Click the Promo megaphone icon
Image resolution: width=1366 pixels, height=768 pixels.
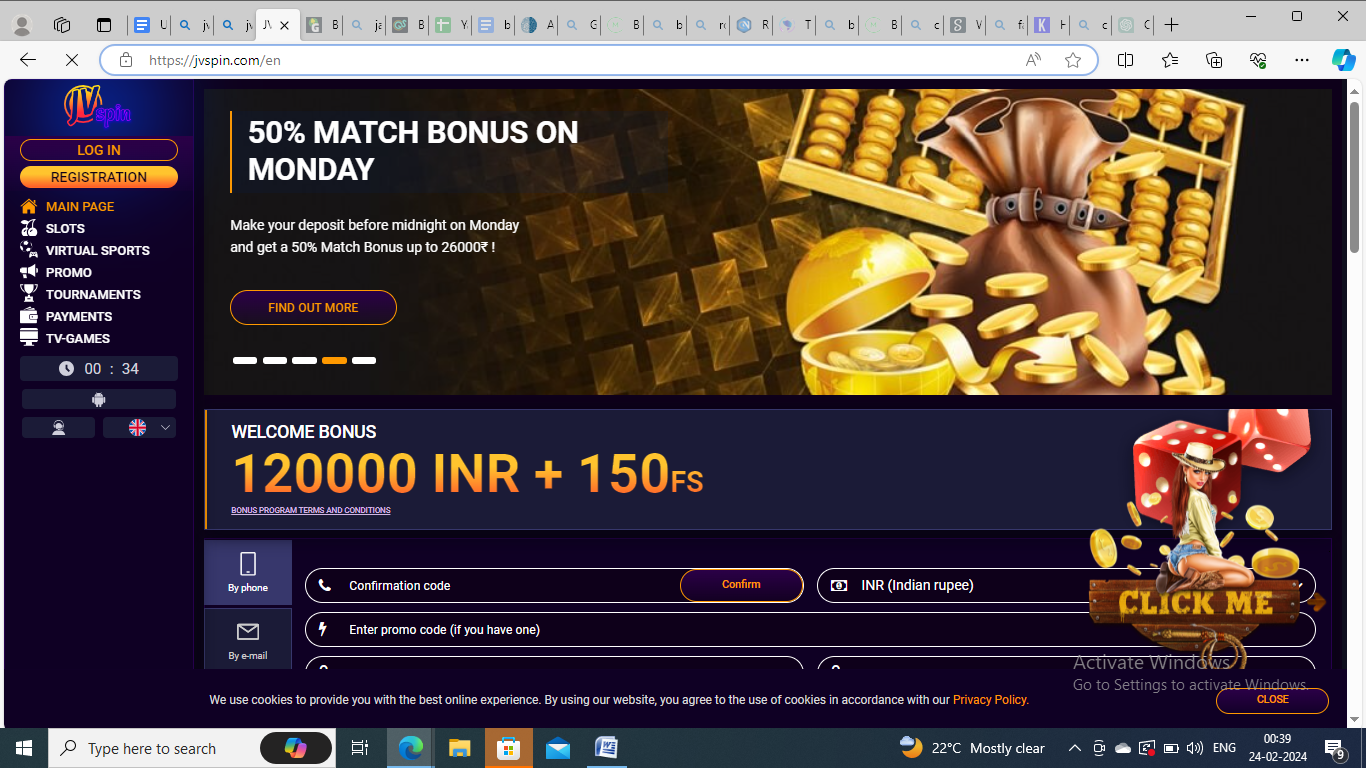click(29, 272)
